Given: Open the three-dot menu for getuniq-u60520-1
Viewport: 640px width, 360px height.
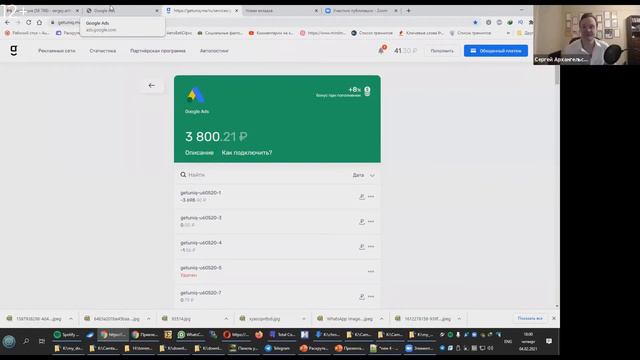Looking at the screenshot, I should (x=371, y=196).
